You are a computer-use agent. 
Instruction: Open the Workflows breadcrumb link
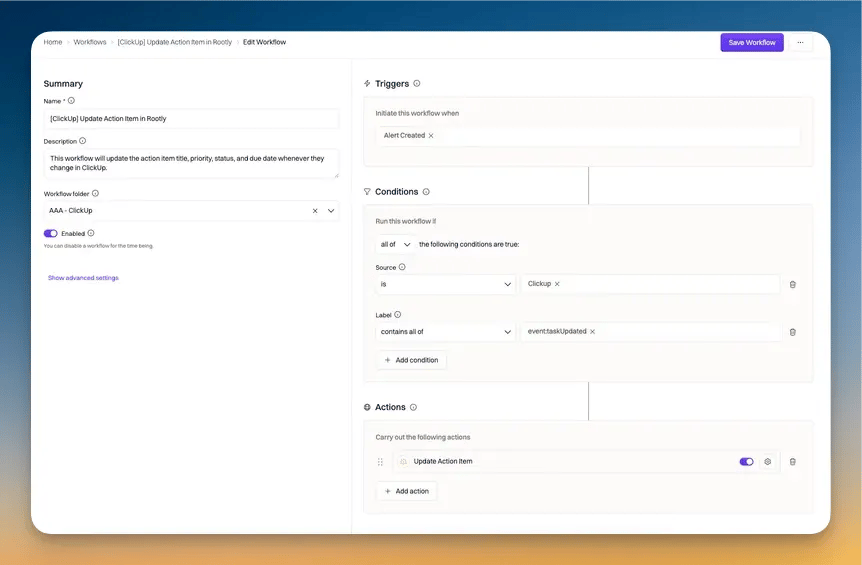(x=90, y=42)
